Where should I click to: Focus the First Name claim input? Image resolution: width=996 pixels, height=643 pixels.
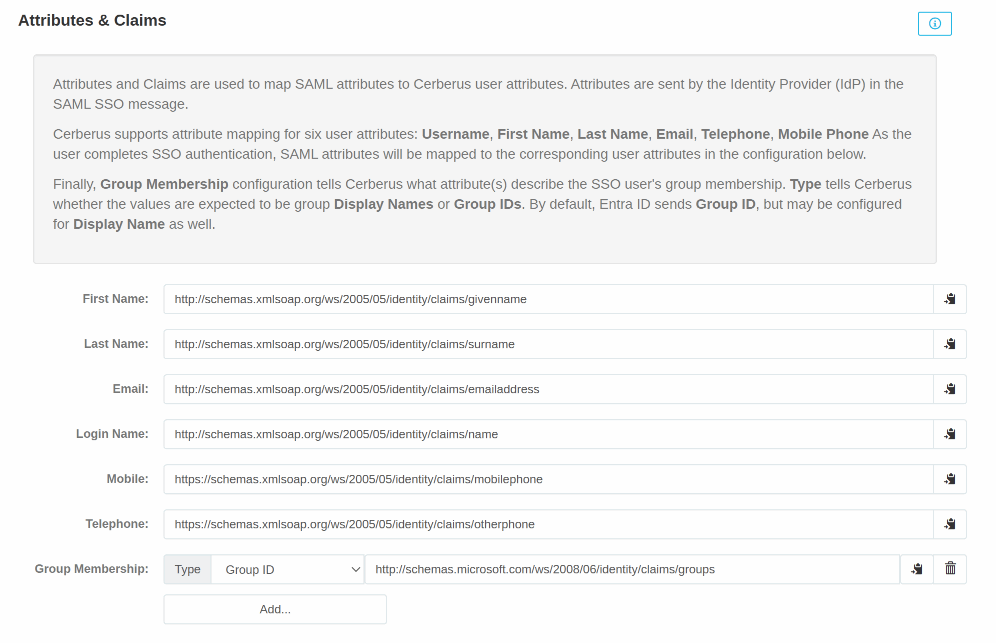tap(548, 299)
